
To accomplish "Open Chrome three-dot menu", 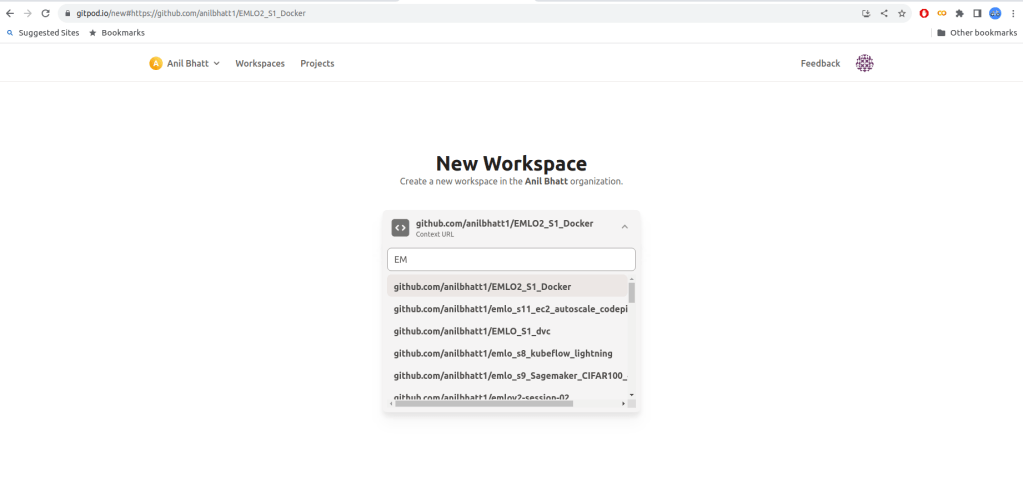I will coord(1012,13).
